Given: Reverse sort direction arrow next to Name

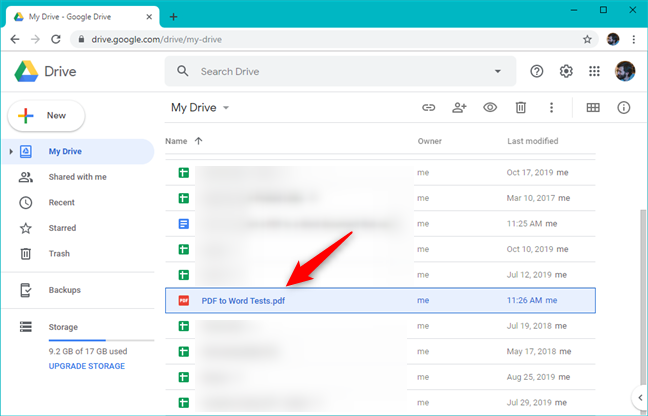Looking at the screenshot, I should point(198,141).
